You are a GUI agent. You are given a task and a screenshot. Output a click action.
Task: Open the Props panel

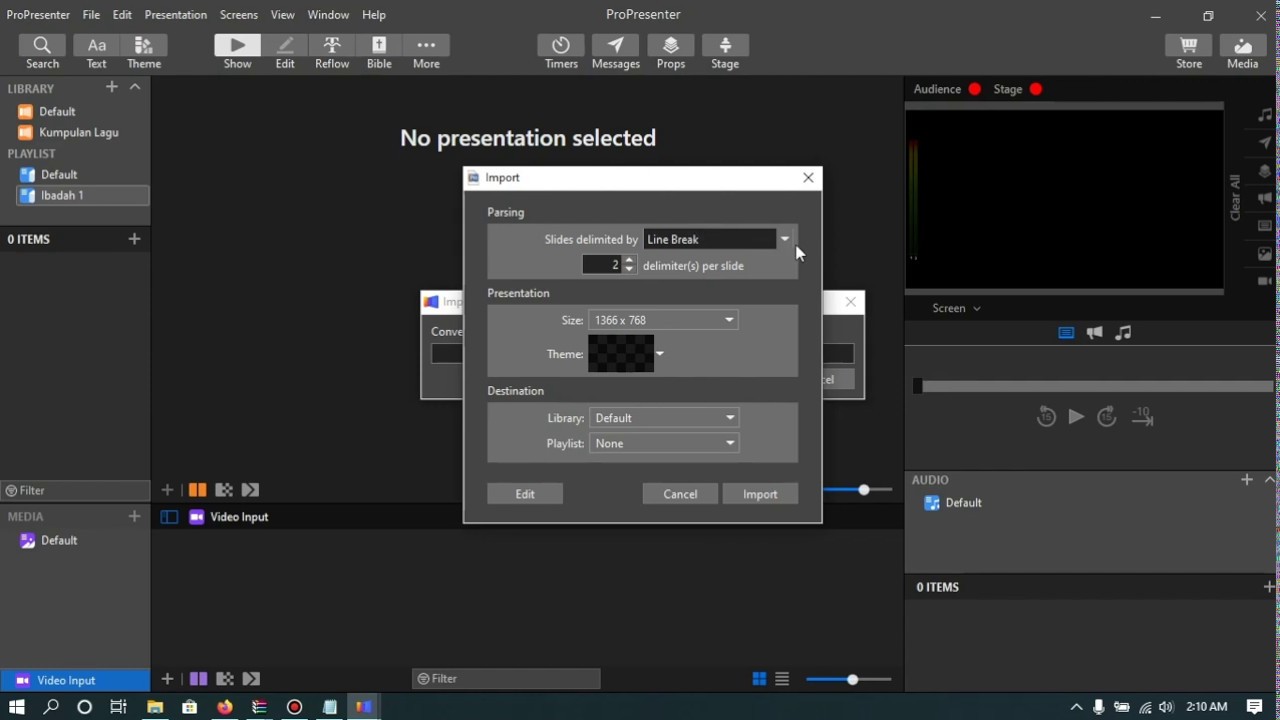[x=671, y=52]
